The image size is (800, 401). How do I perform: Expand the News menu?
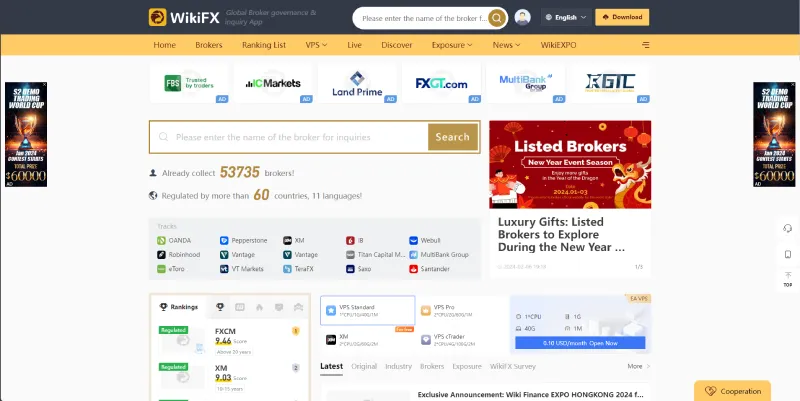[x=507, y=45]
